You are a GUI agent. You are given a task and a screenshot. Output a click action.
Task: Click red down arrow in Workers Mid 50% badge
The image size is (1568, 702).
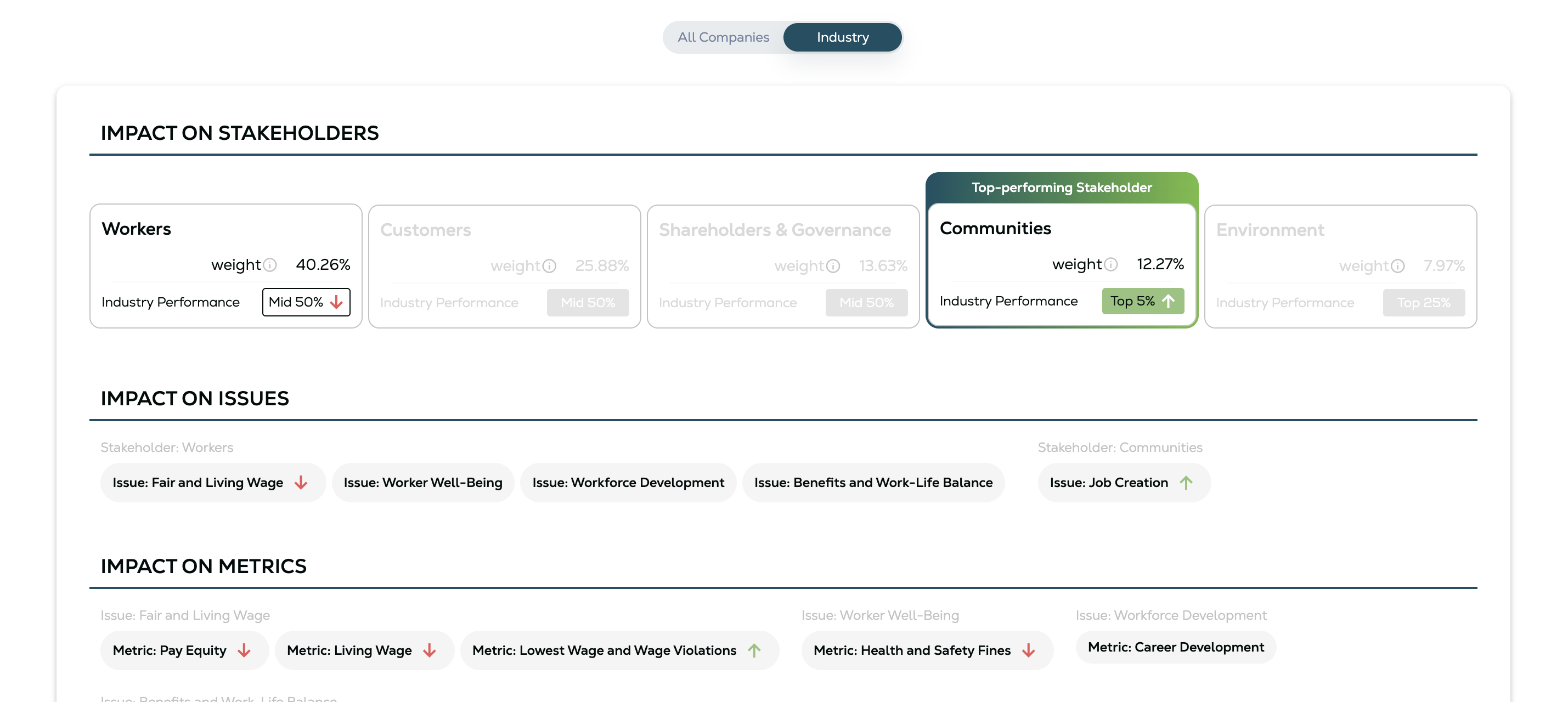[337, 302]
